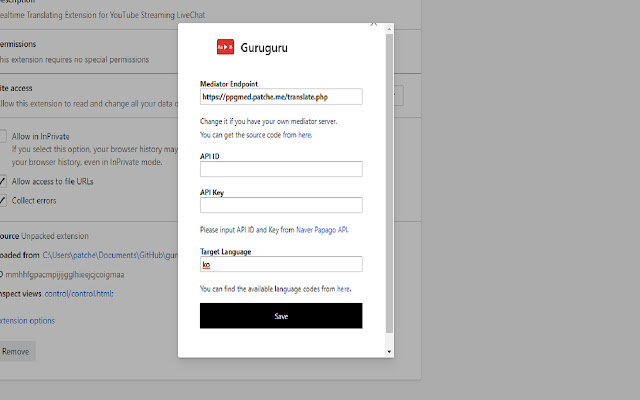Click the Target Language label text
Screen dimensions: 640x400
(225, 252)
